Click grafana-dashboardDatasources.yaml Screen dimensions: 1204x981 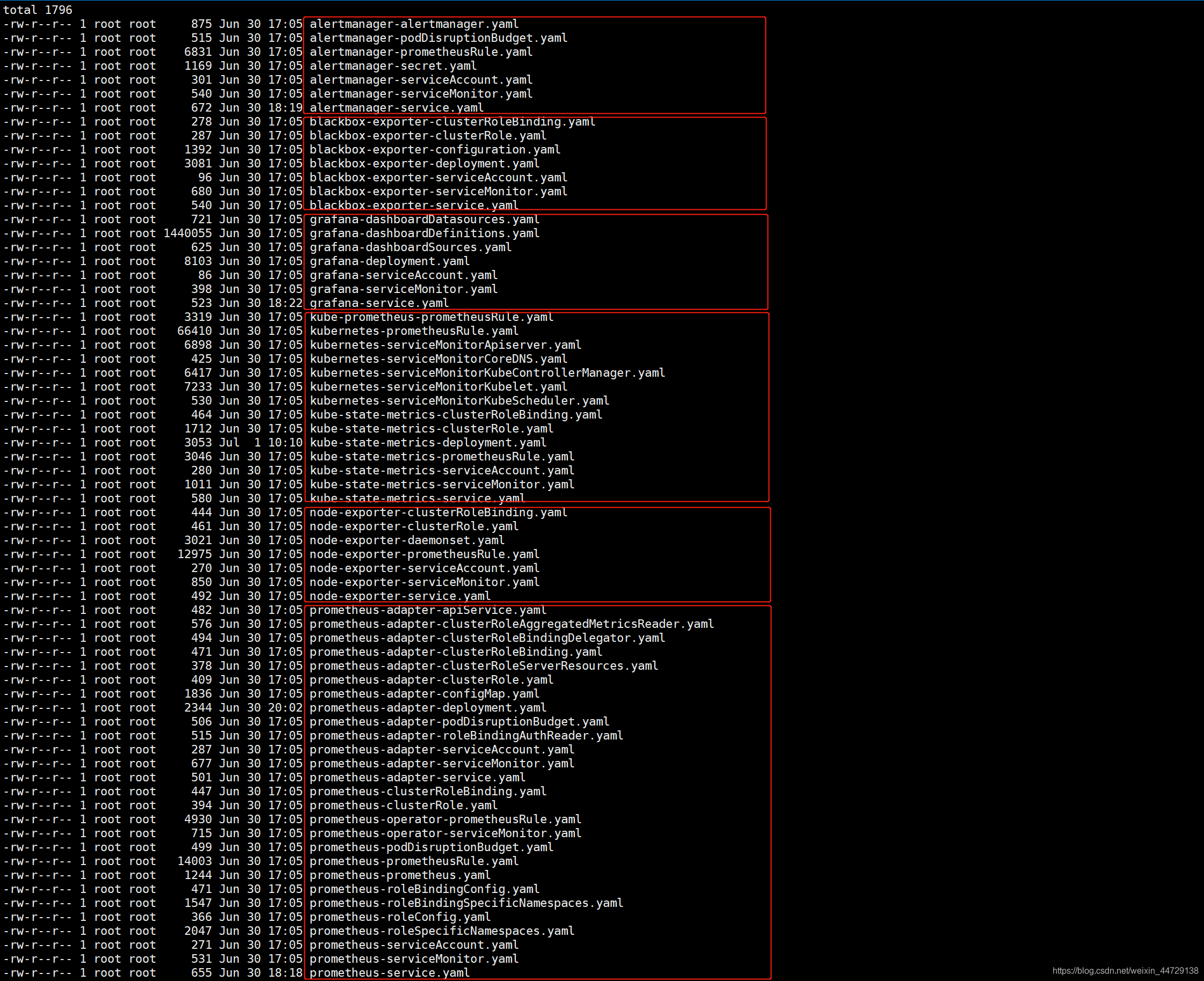[424, 219]
